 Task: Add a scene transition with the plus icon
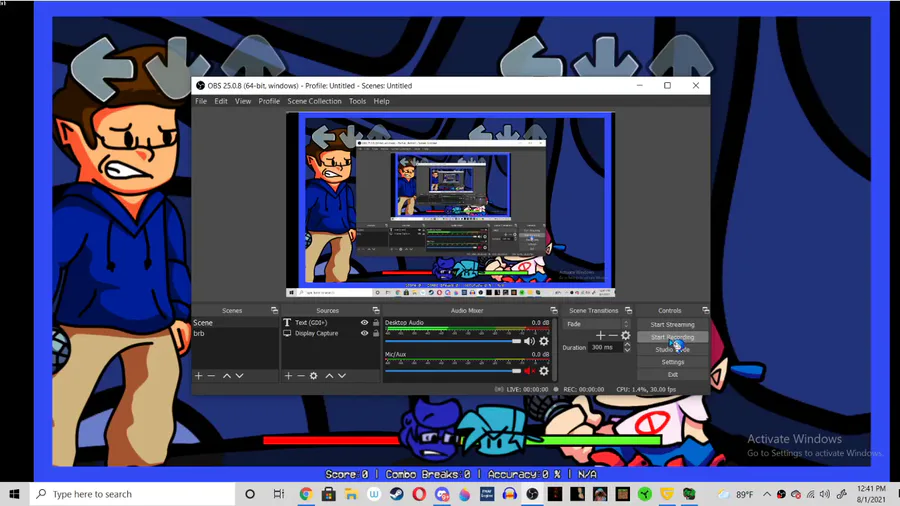click(x=600, y=336)
